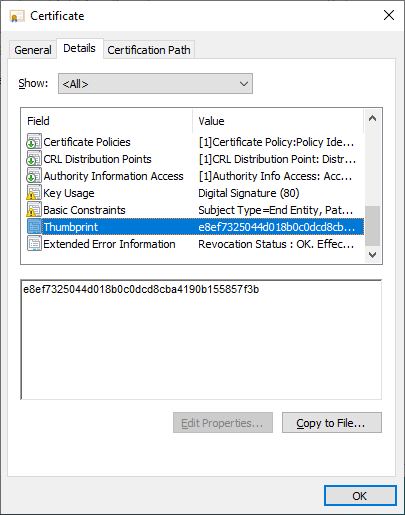Click the Thumbnail property icon beside Thumbprint
This screenshot has width=405, height=515.
point(34,227)
